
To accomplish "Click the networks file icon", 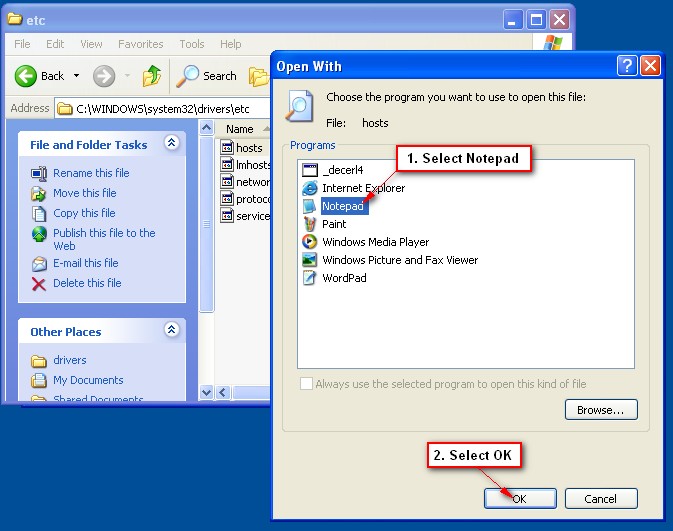I will [227, 182].
